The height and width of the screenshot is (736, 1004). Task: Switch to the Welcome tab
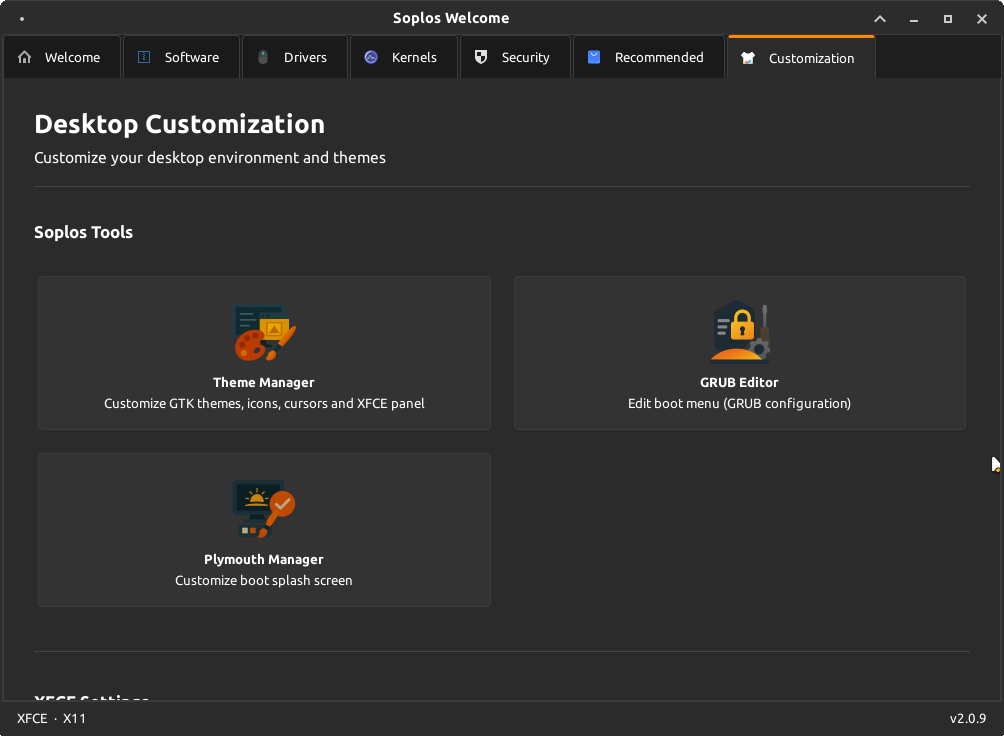(62, 57)
